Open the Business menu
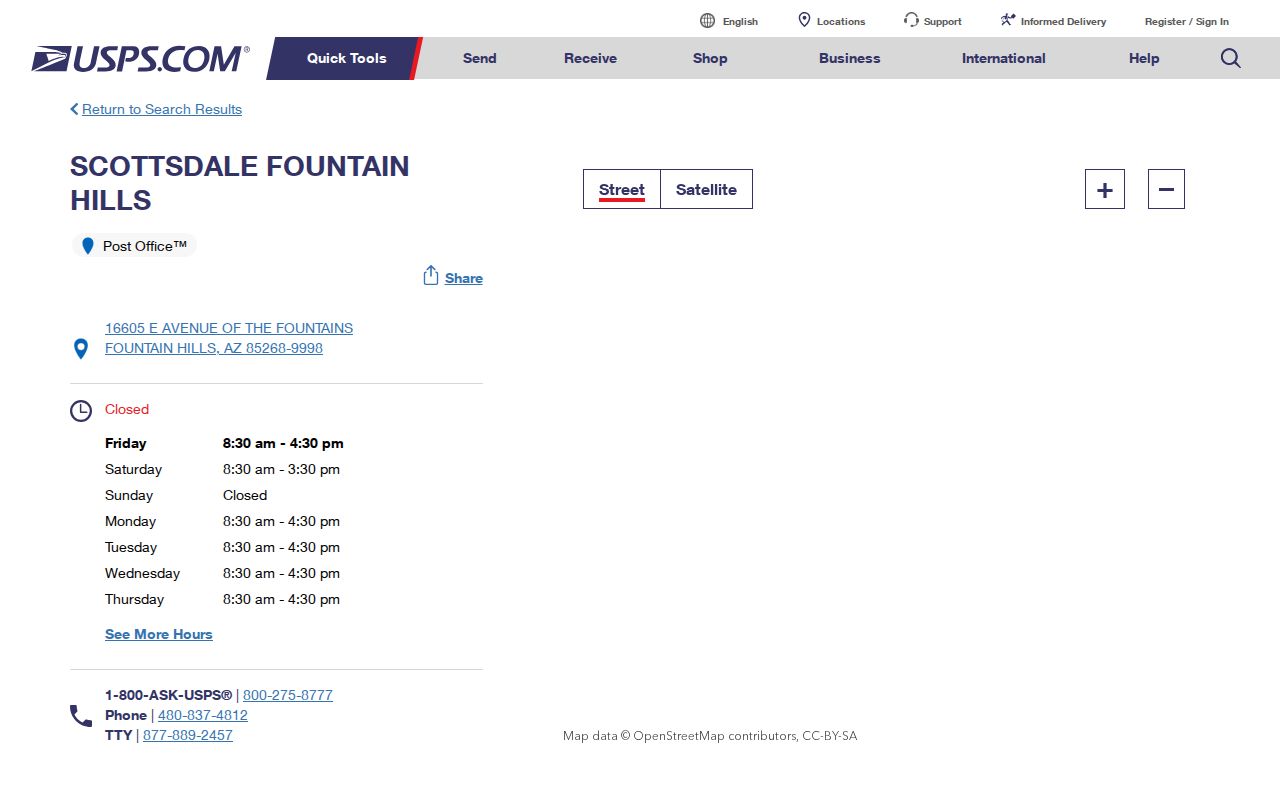Viewport: 1280px width, 800px height. tap(850, 58)
